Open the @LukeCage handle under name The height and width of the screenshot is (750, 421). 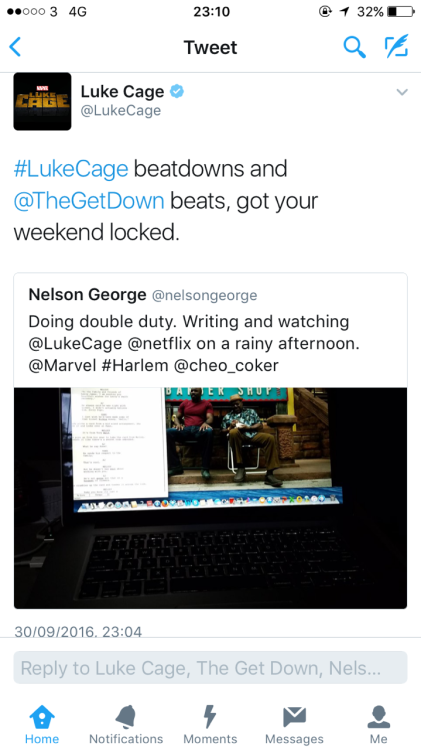(121, 110)
